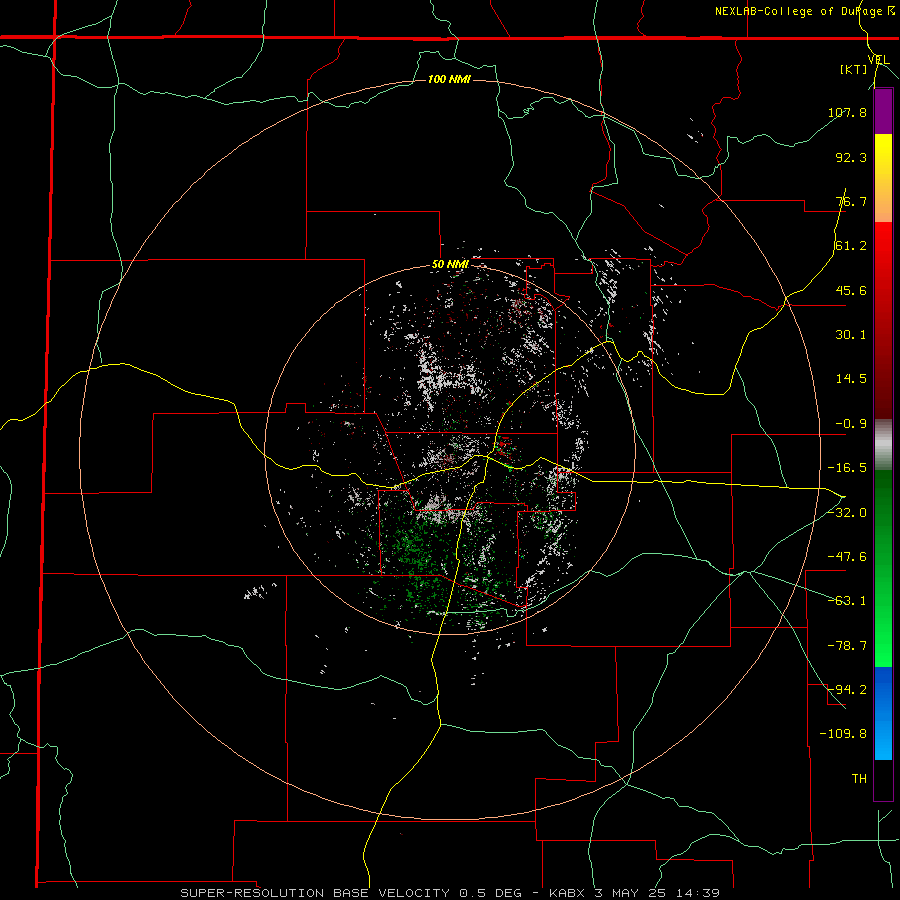The image size is (900, 900).
Task: Click the 45.6 velocity scale value
Action: pyautogui.click(x=851, y=290)
